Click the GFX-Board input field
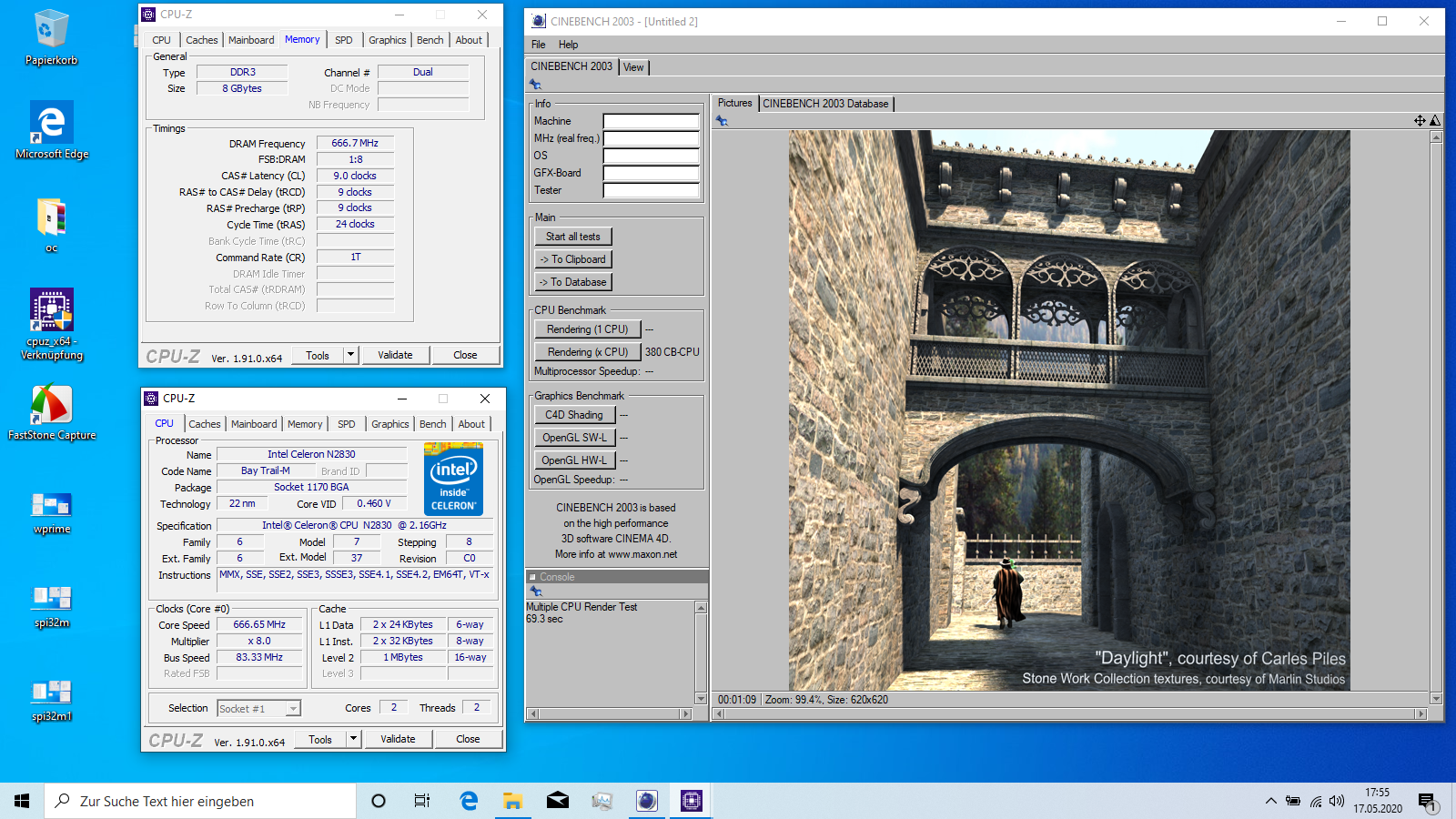1456x819 pixels. point(652,173)
